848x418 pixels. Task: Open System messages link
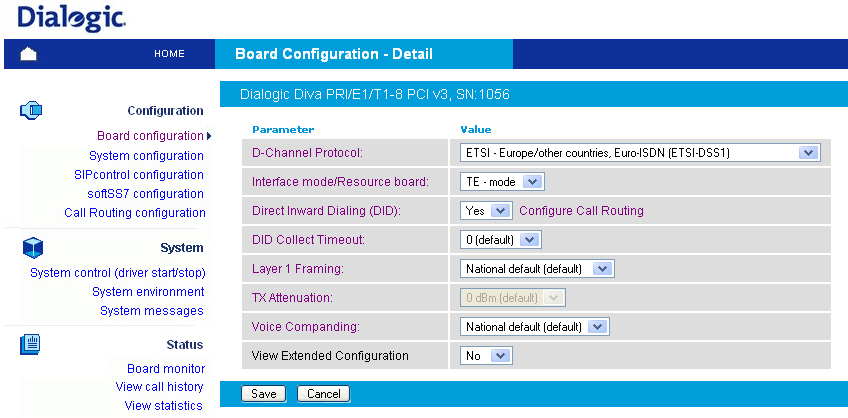tap(151, 311)
